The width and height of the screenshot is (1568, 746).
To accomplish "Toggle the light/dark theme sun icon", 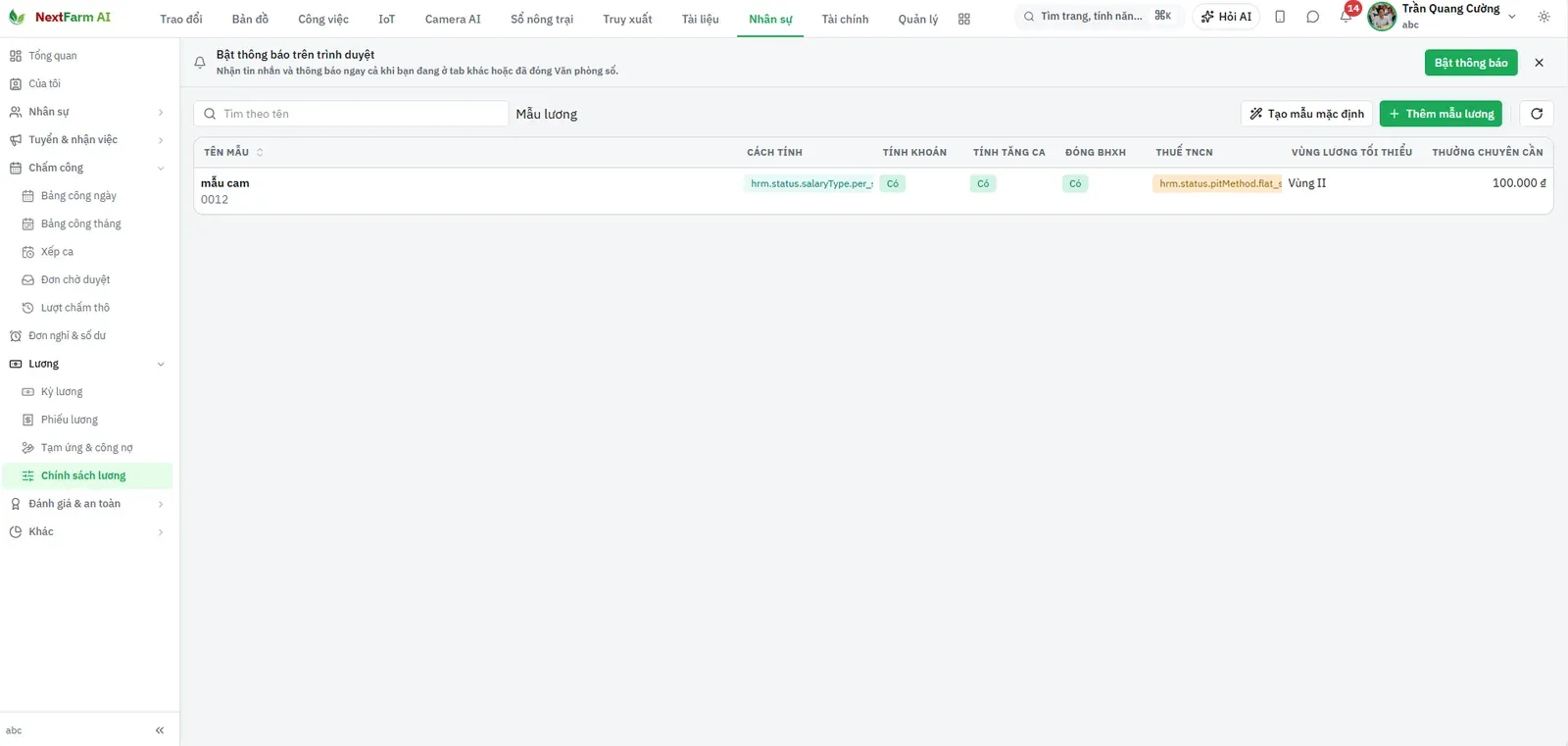I will pos(1544,17).
